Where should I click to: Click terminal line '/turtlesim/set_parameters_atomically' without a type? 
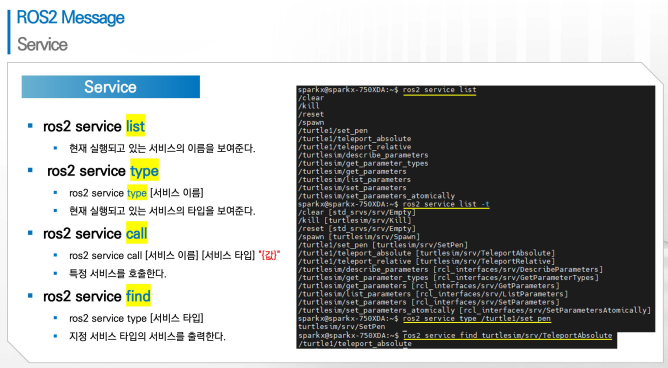tap(376, 196)
